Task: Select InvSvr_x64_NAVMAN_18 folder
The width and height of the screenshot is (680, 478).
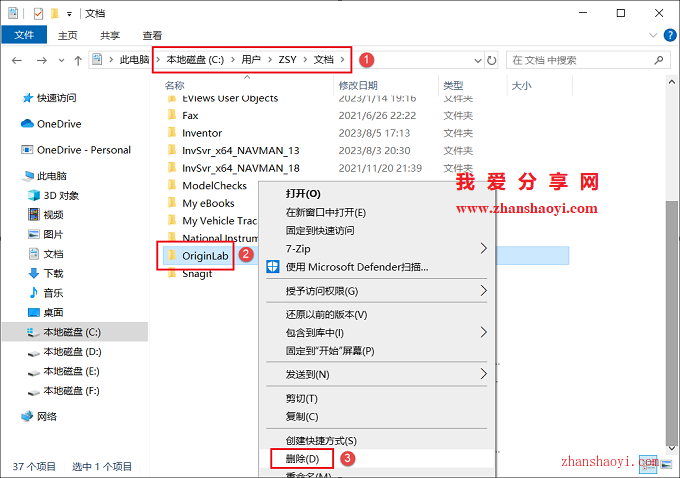Action: [240, 168]
